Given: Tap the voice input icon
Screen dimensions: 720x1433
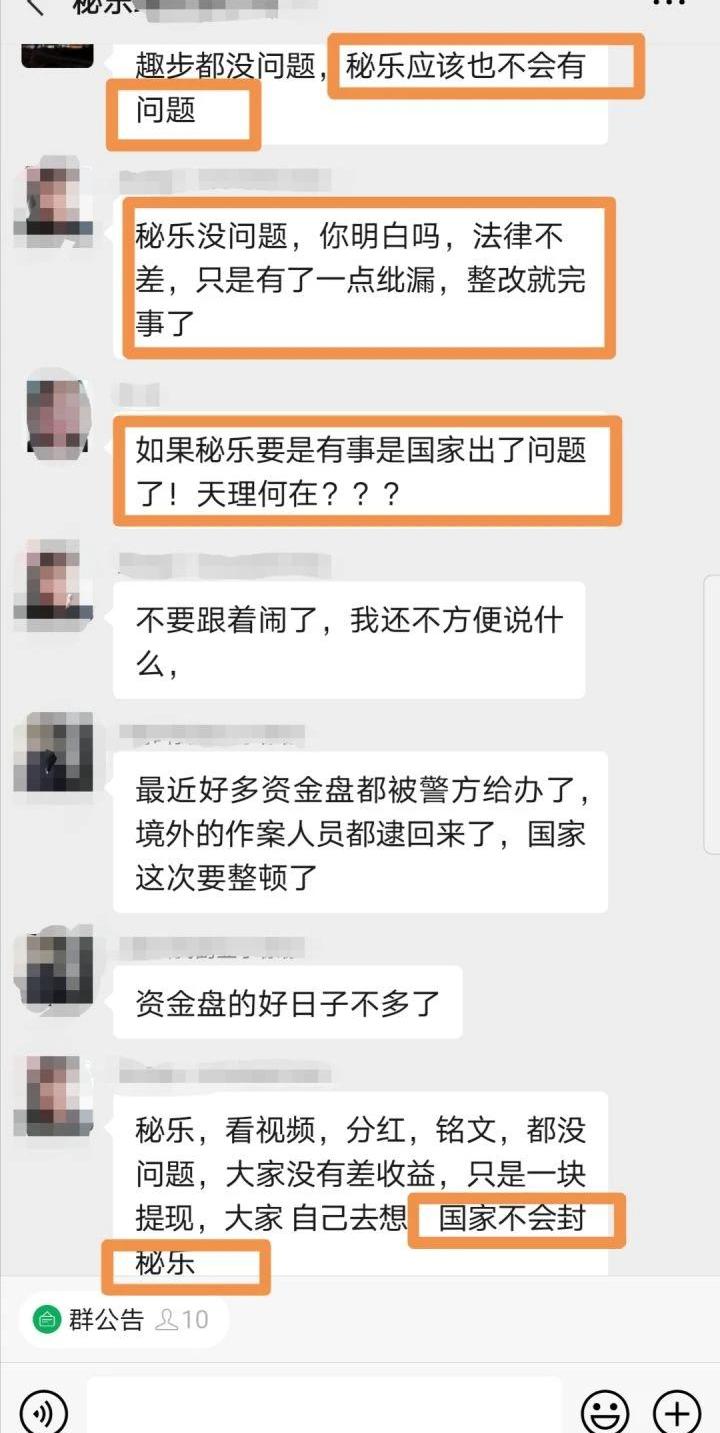Looking at the screenshot, I should tap(44, 1413).
